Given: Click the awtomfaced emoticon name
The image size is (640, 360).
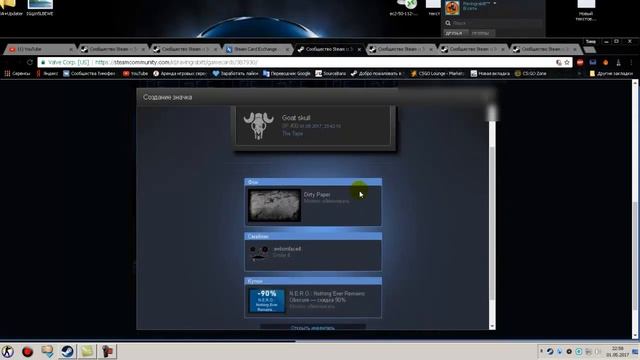Looking at the screenshot, I should click(287, 249).
